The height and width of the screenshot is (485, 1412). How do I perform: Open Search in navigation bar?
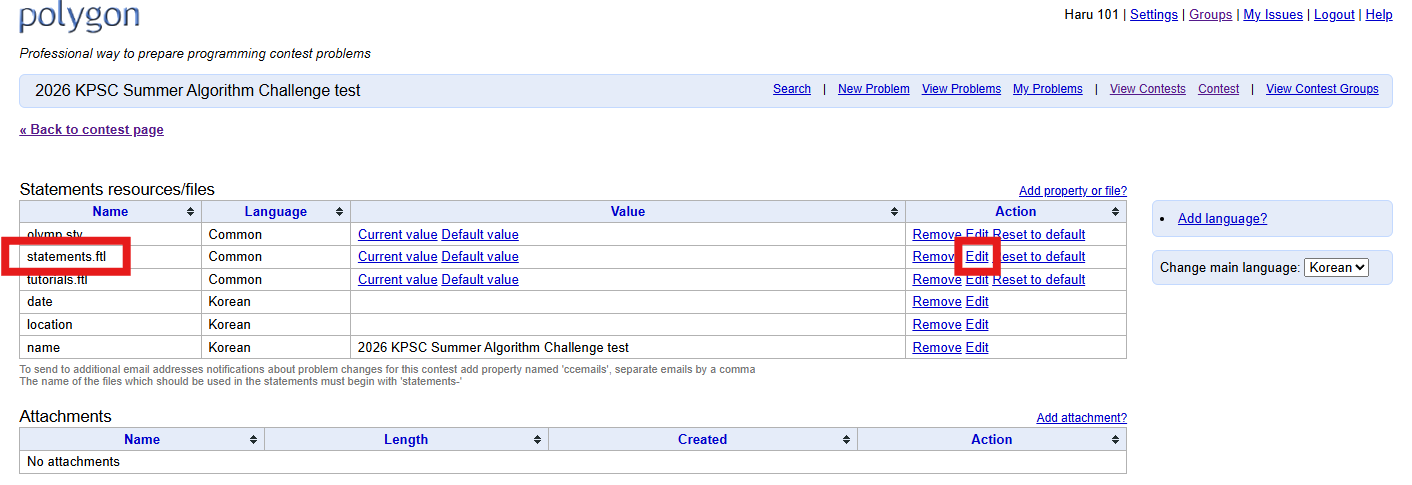792,89
